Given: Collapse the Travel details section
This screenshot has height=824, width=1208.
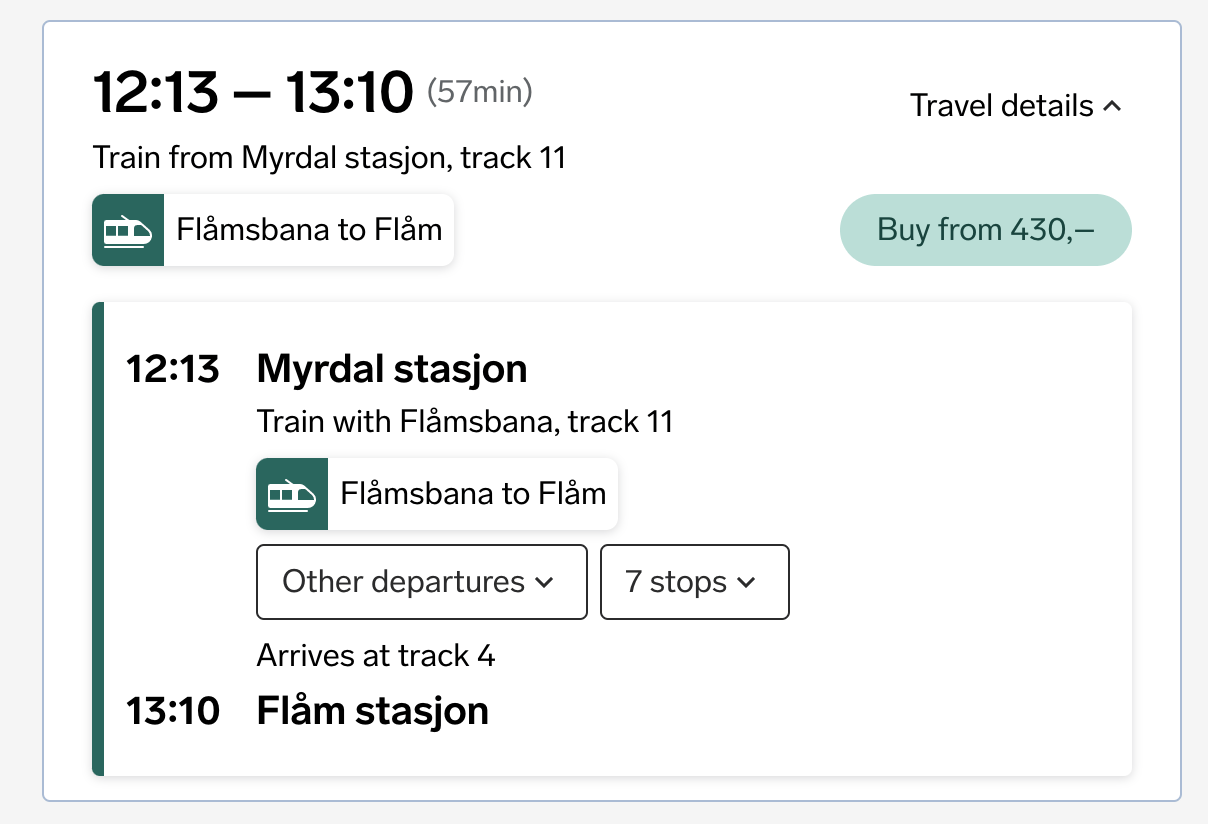Looking at the screenshot, I should tap(1015, 106).
